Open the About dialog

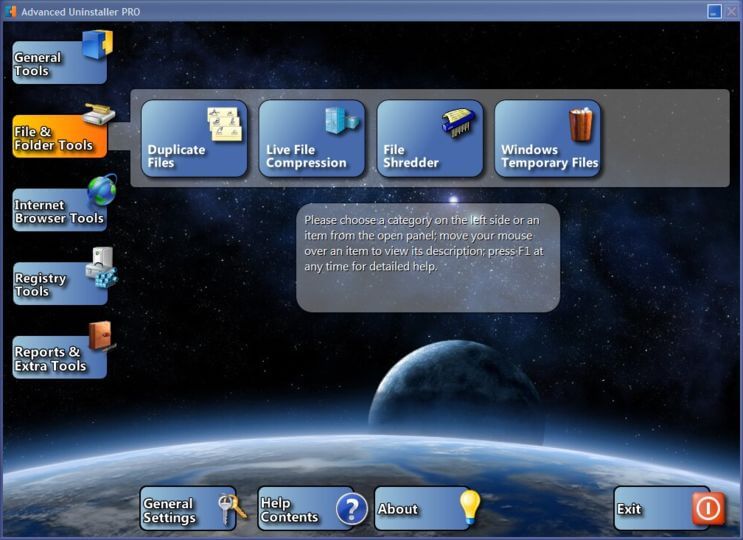pyautogui.click(x=422, y=509)
